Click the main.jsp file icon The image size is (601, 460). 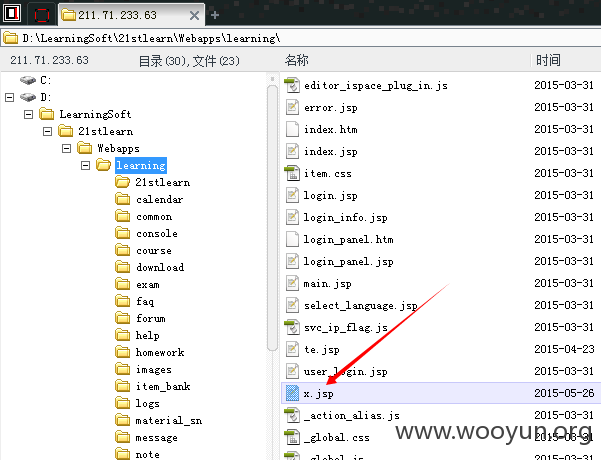click(292, 283)
